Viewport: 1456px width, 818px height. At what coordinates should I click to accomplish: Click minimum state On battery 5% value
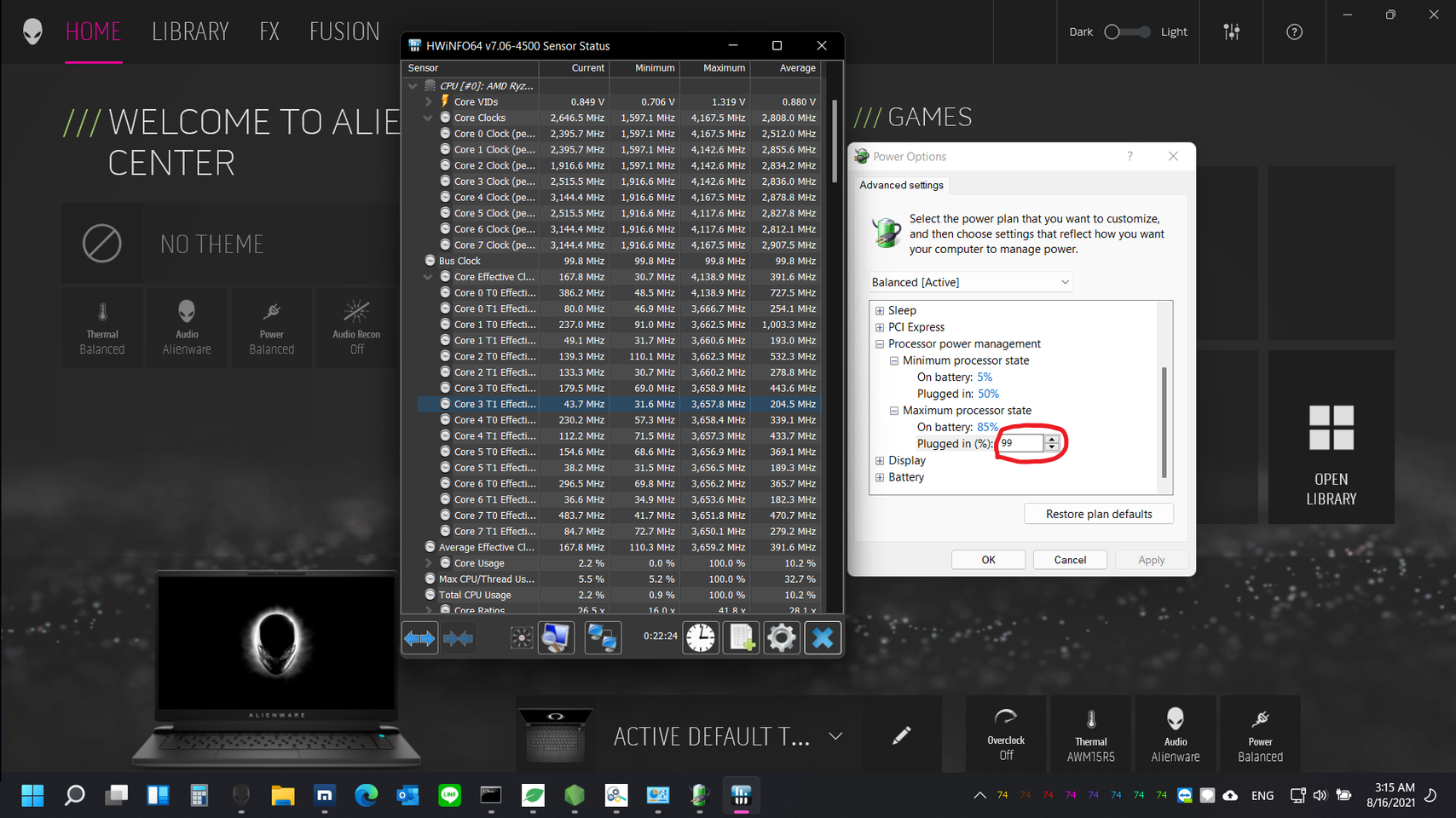pyautogui.click(x=985, y=377)
